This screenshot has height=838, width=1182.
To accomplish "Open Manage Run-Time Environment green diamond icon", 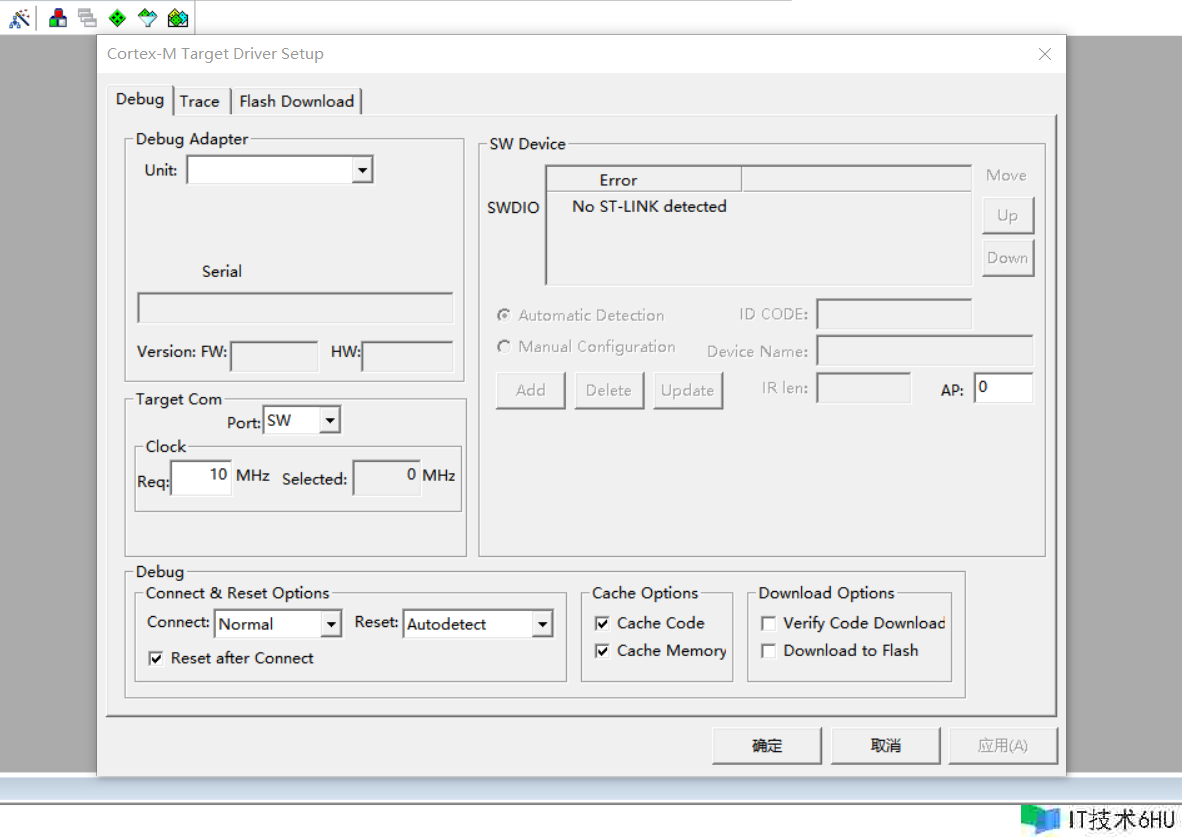I will coord(117,17).
